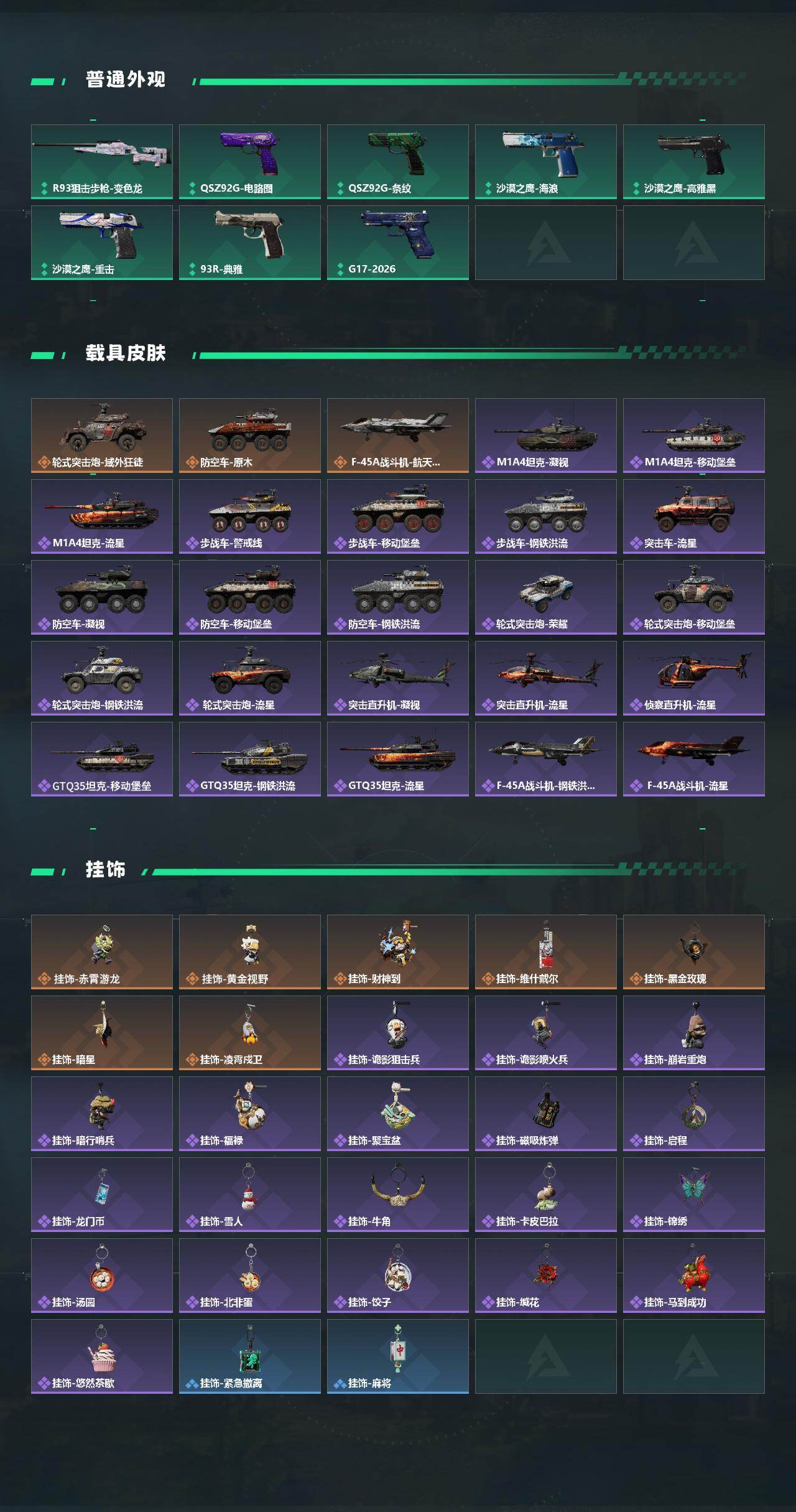
Task: Click the QSZ92G-电路图 purple pistol skin
Action: [250, 162]
